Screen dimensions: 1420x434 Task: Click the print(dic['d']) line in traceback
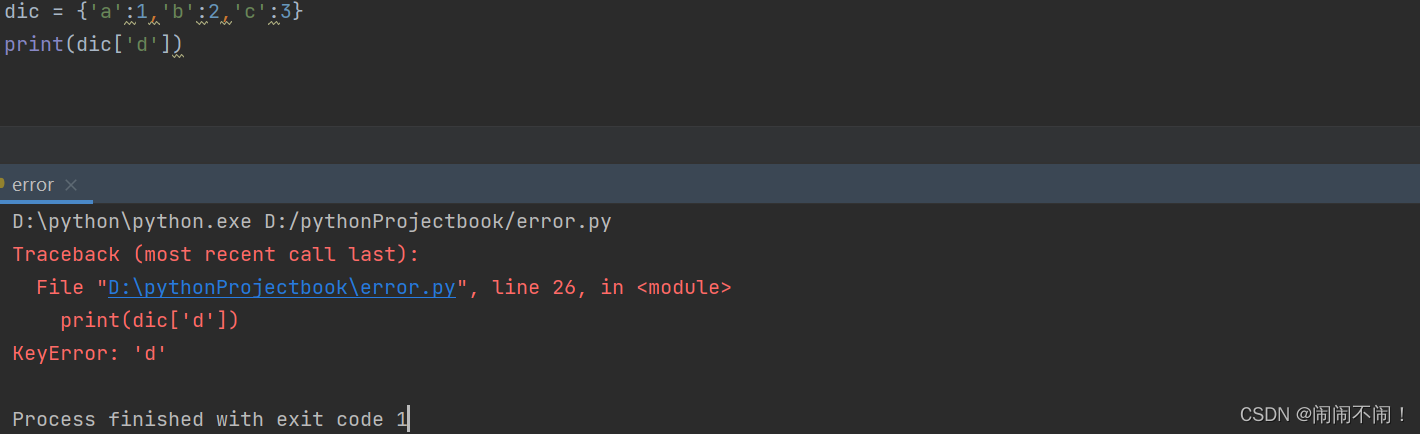[150, 320]
